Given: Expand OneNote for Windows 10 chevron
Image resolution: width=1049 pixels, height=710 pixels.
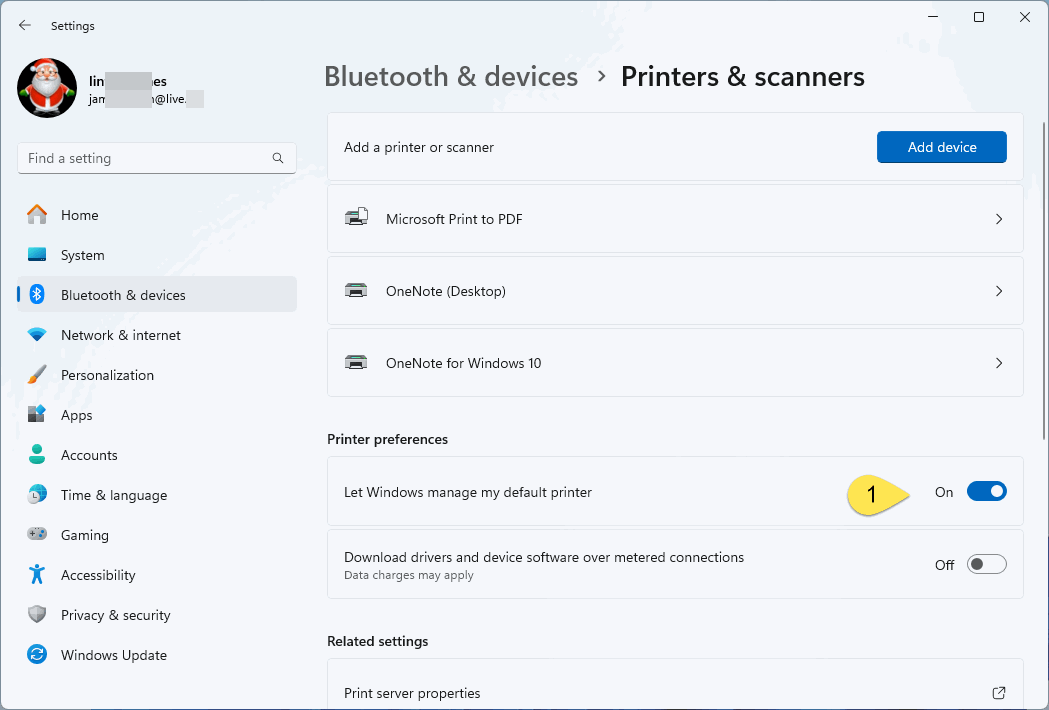Looking at the screenshot, I should tap(999, 363).
